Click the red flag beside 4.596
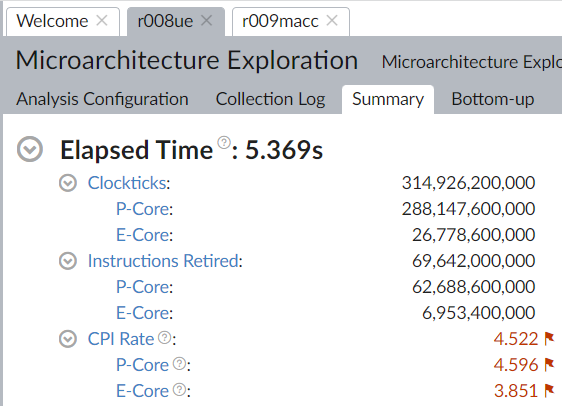This screenshot has width=562, height=406. pyautogui.click(x=549, y=365)
